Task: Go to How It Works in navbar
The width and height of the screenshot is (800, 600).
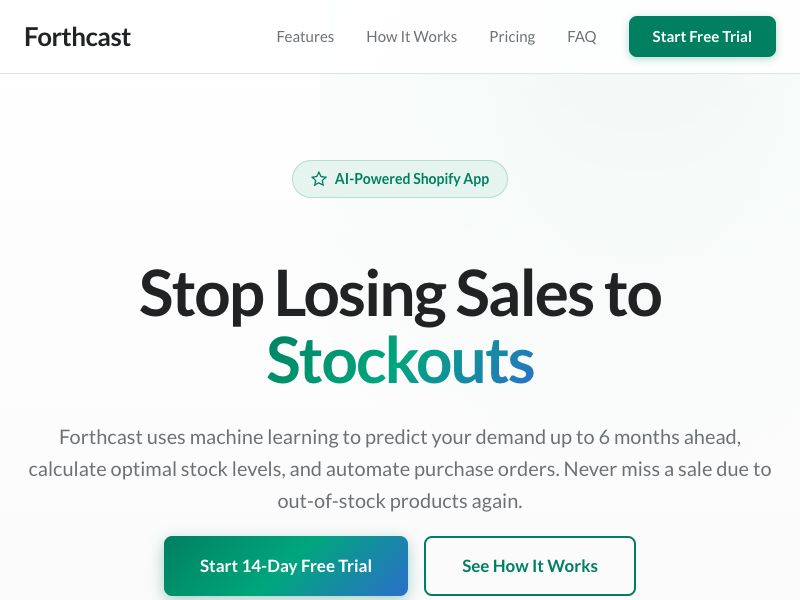Action: (411, 37)
